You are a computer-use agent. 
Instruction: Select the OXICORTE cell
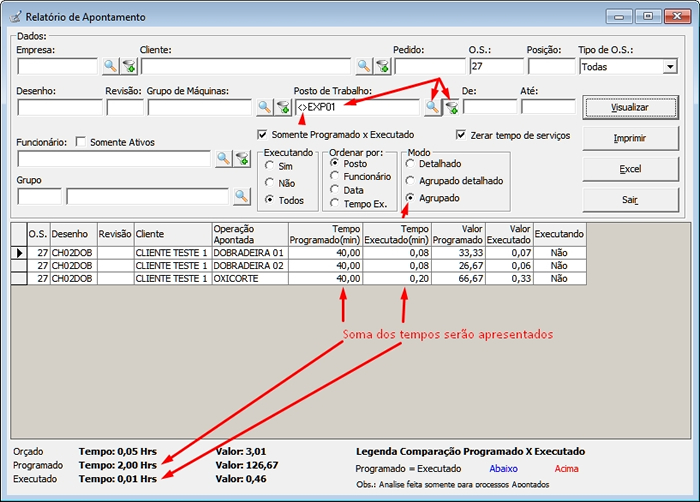click(250, 279)
